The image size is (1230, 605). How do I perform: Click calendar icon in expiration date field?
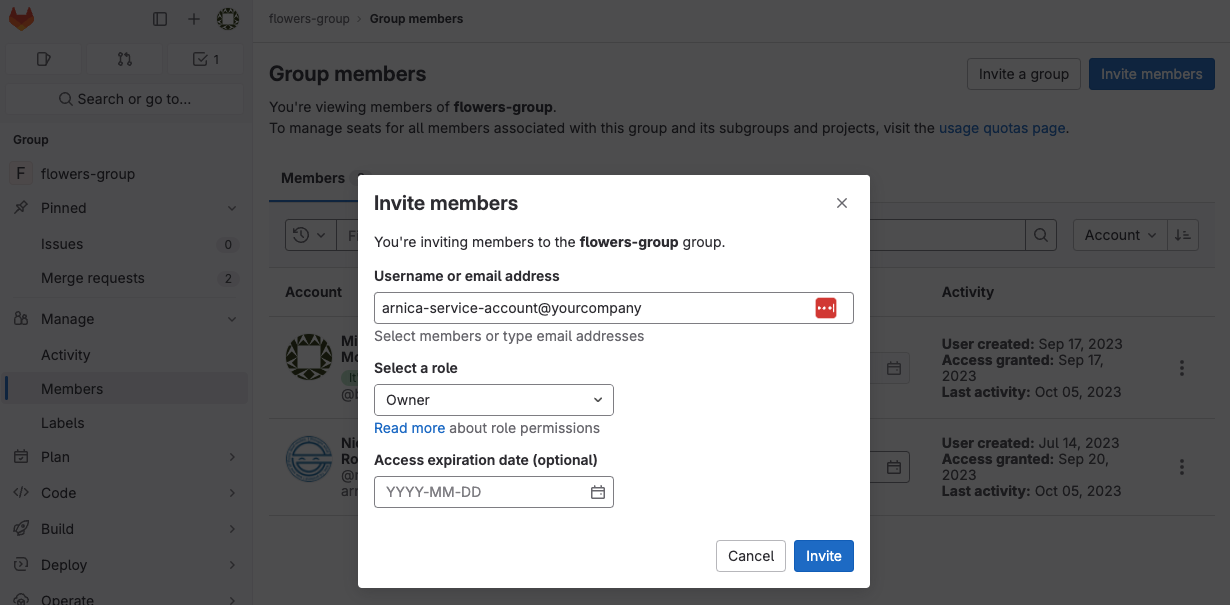point(597,492)
